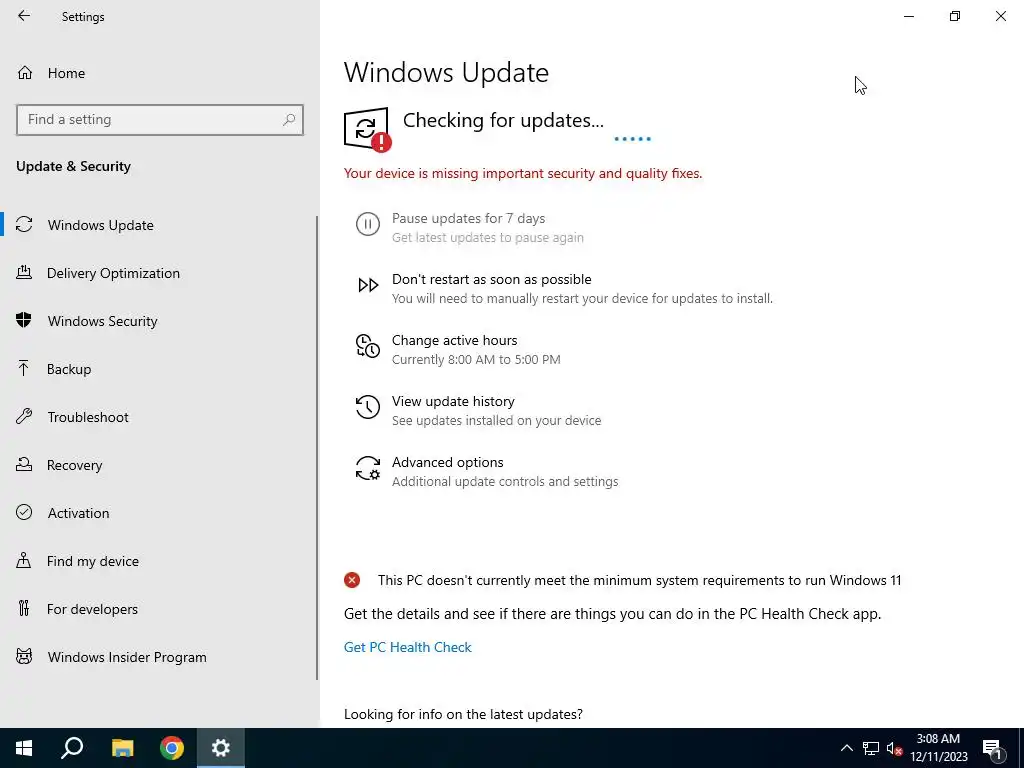
Task: Launch Google Chrome from taskbar
Action: (x=172, y=748)
